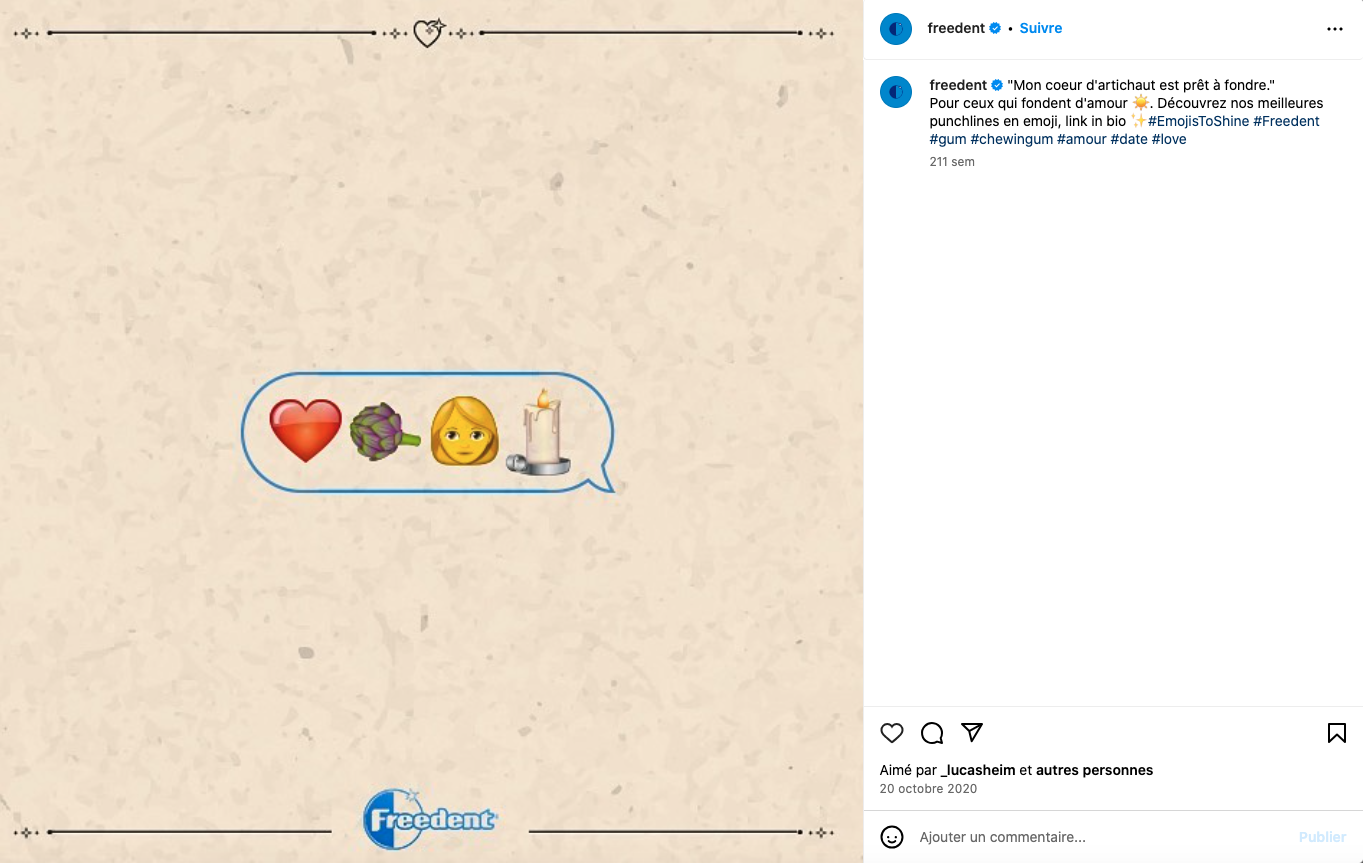Share the post using paper plane icon
Viewport: 1363px width, 863px height.
972,733
